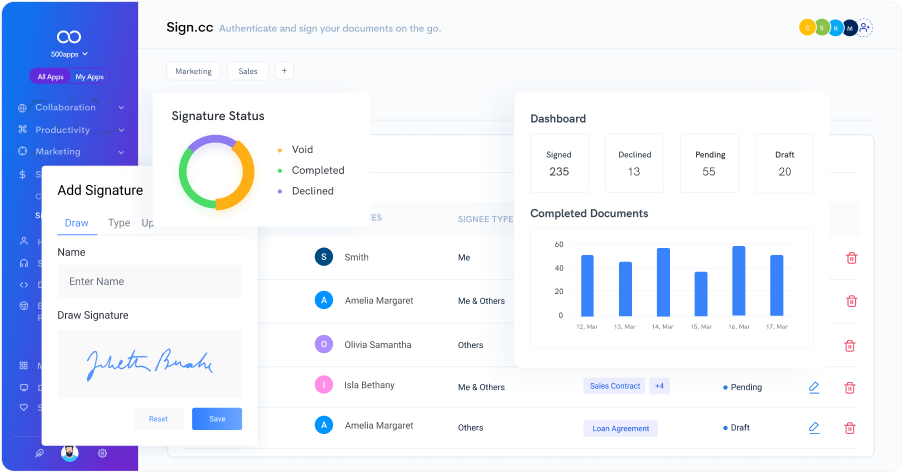Screen dimensions: 902x472
Task: Select the Sales tab
Action: [x=248, y=71]
